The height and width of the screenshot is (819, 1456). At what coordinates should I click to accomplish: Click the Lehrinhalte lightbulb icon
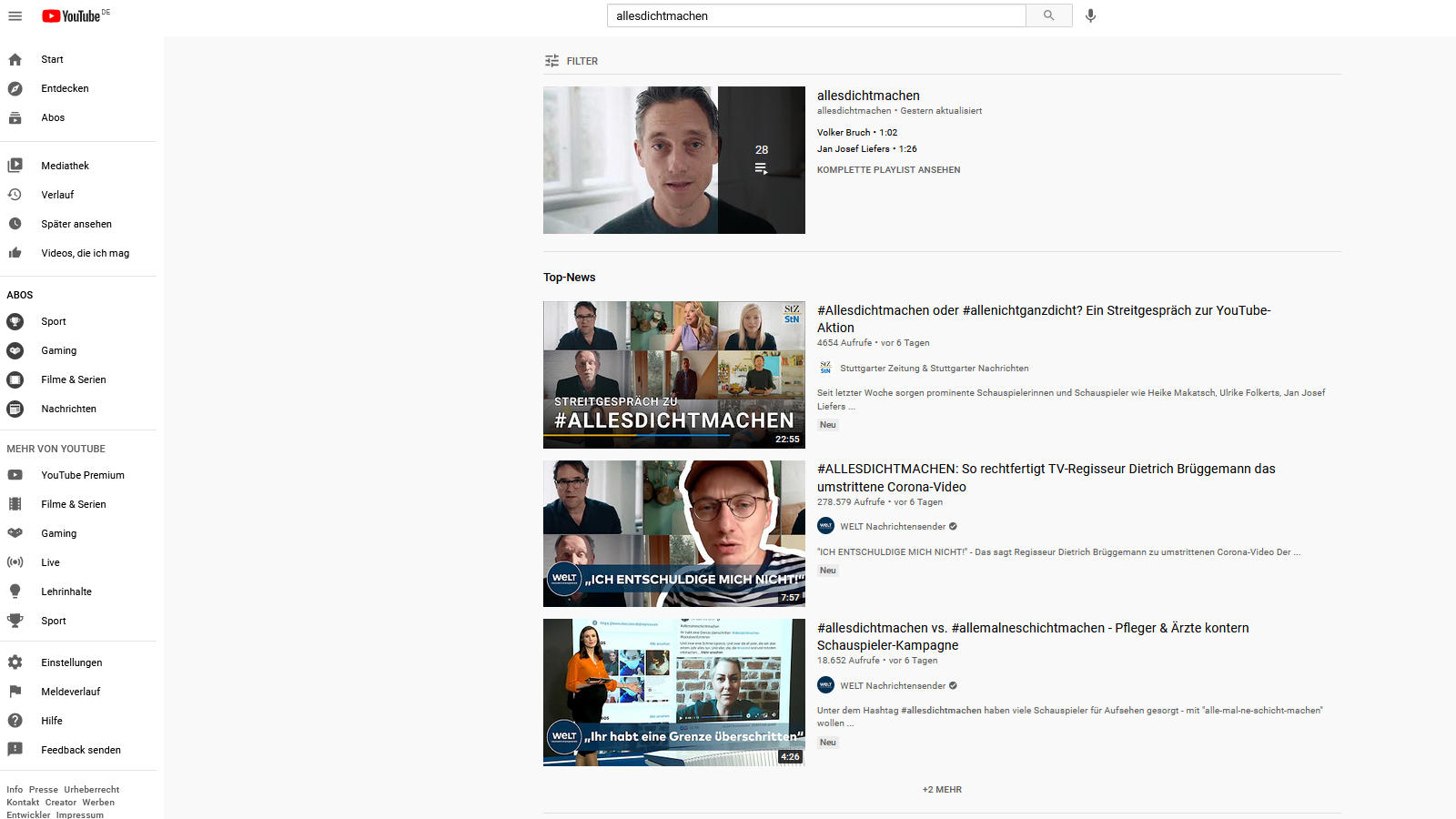tap(15, 591)
